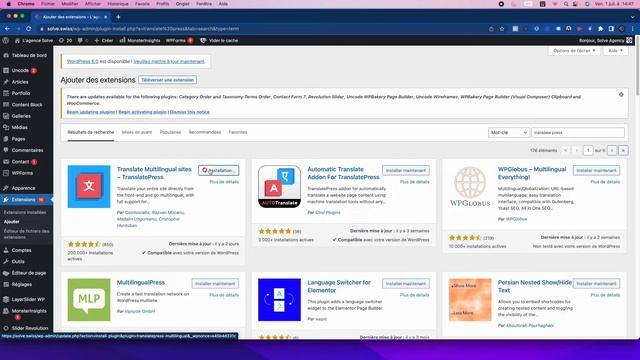640x360 pixels.
Task: Switch to Populaires tab
Action: (170, 132)
